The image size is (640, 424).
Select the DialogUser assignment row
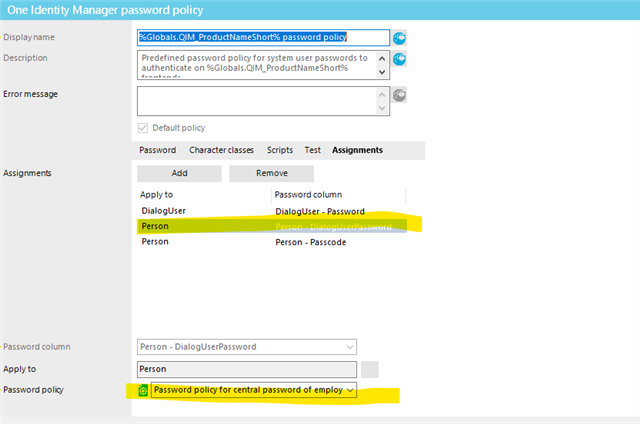click(272, 211)
